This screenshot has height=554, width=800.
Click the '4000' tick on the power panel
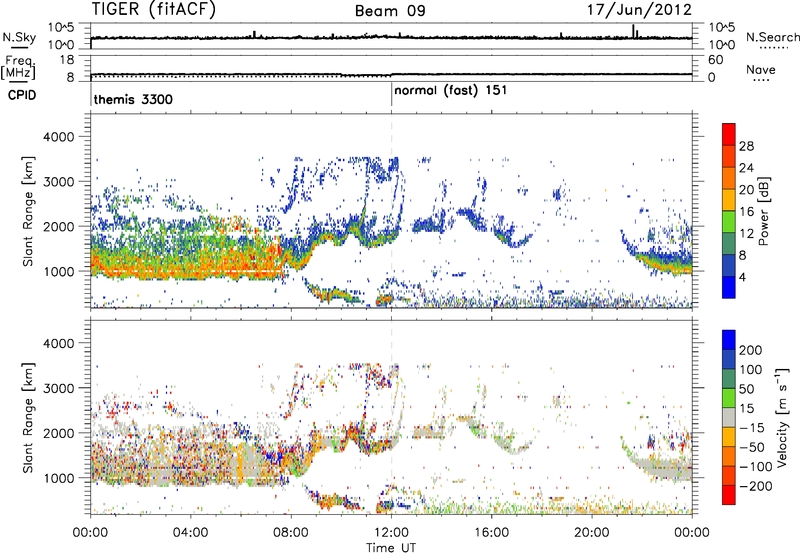[x=58, y=137]
